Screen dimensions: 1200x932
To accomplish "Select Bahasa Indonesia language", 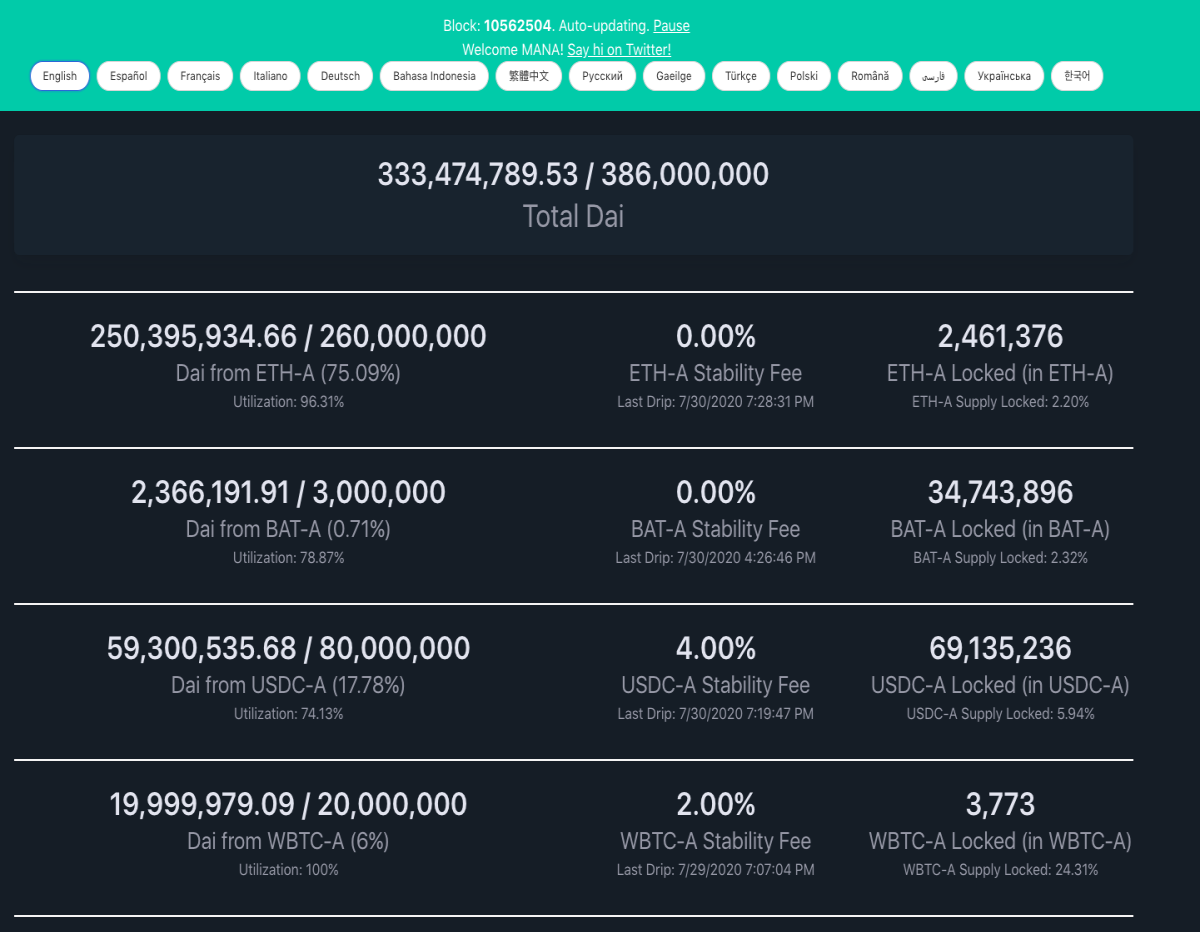I will pos(434,76).
